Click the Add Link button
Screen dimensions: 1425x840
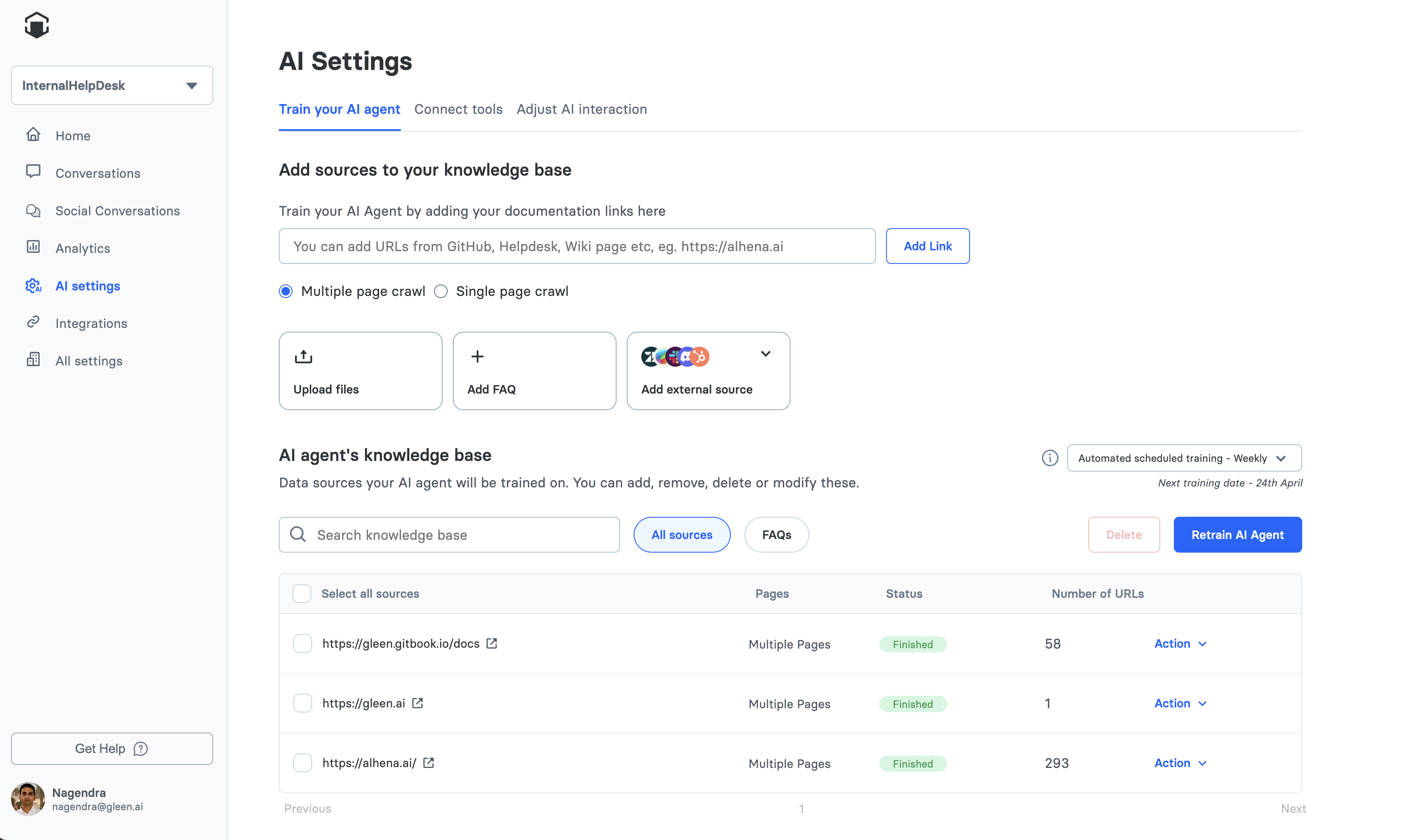tap(927, 246)
